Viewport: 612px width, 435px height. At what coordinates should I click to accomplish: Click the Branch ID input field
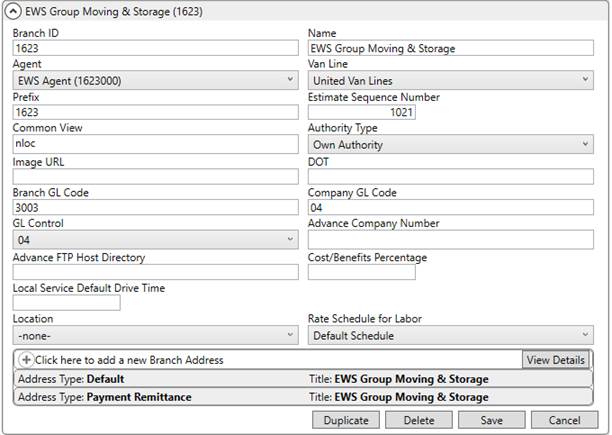tap(155, 48)
